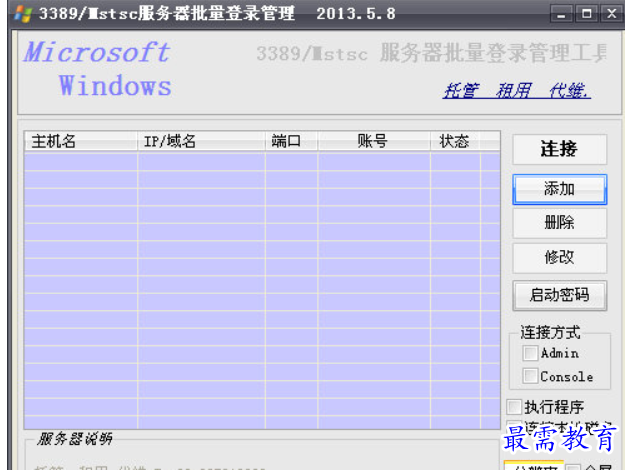Click the 启动密码 startup password button

coord(559,295)
